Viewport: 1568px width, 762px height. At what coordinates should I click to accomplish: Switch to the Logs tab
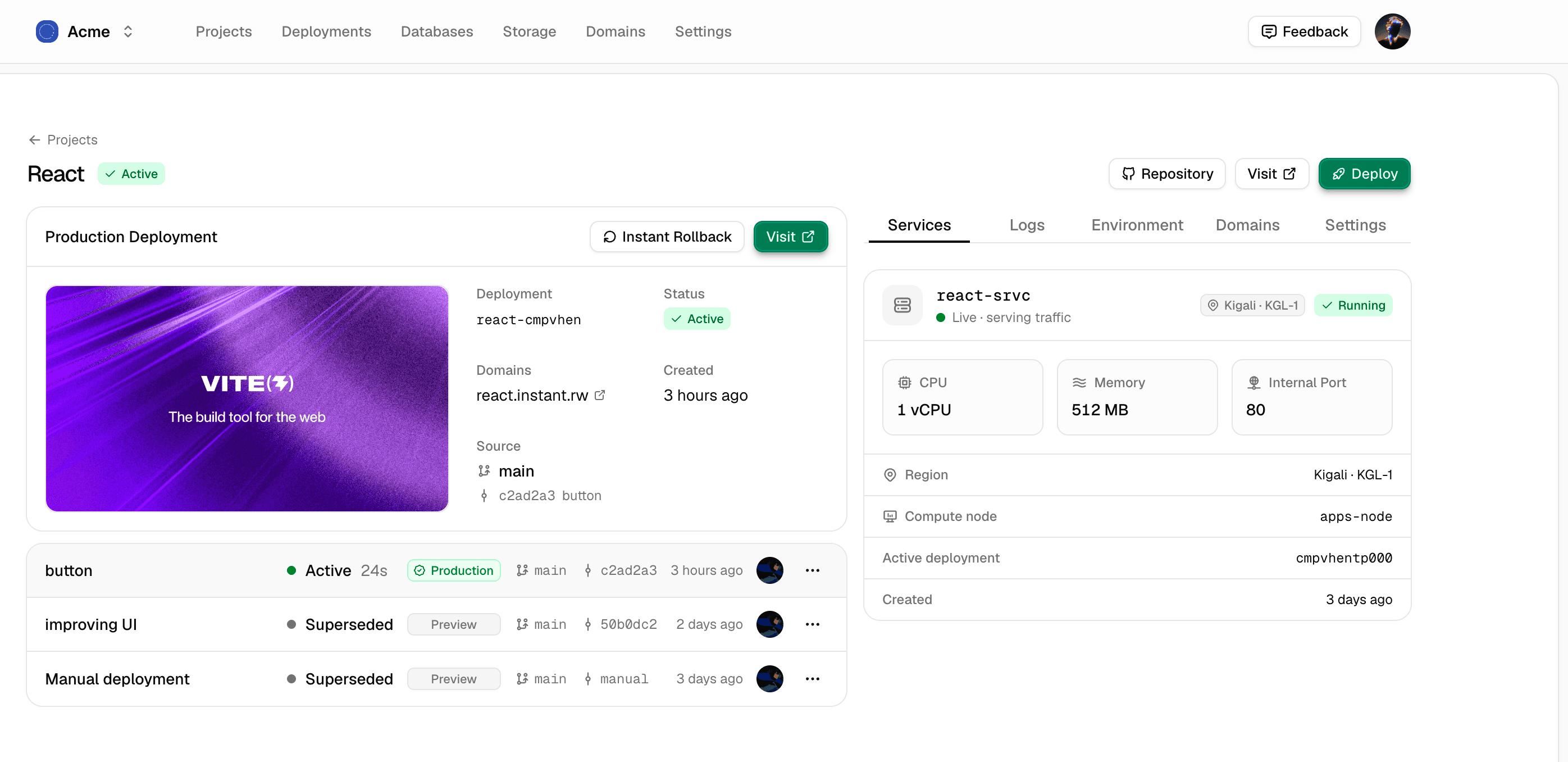click(1026, 225)
